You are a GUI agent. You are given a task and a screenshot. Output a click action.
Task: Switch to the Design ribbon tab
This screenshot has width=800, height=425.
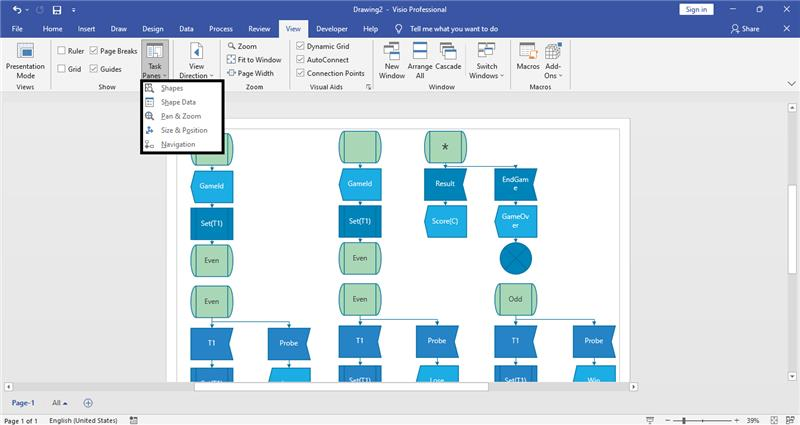(153, 29)
